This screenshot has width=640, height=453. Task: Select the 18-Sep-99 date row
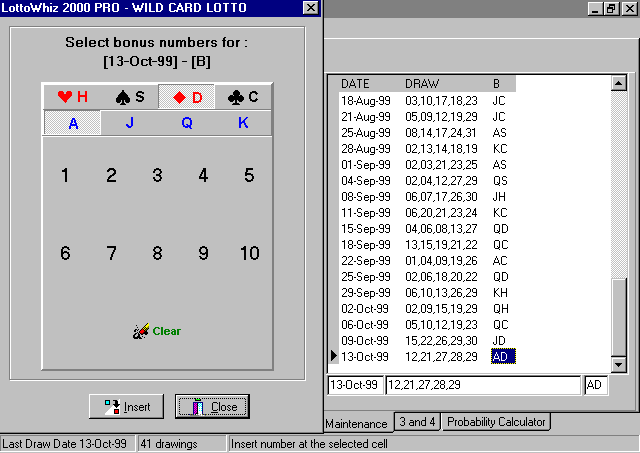coord(366,245)
